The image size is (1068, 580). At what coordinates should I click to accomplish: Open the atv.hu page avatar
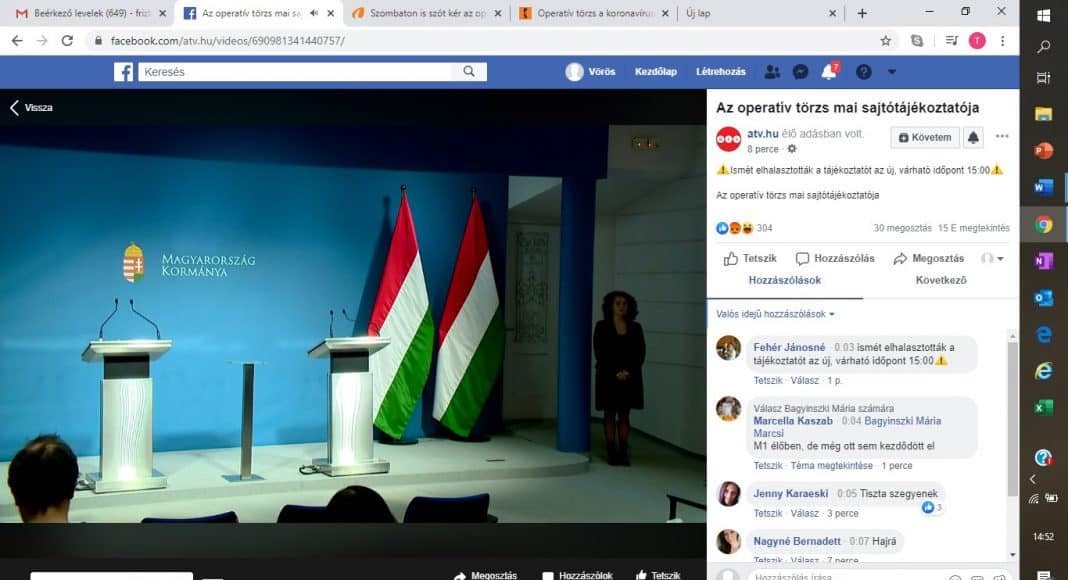pos(728,139)
